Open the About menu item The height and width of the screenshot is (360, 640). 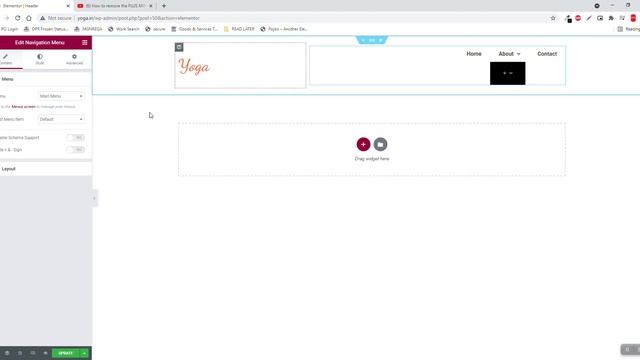(x=506, y=54)
